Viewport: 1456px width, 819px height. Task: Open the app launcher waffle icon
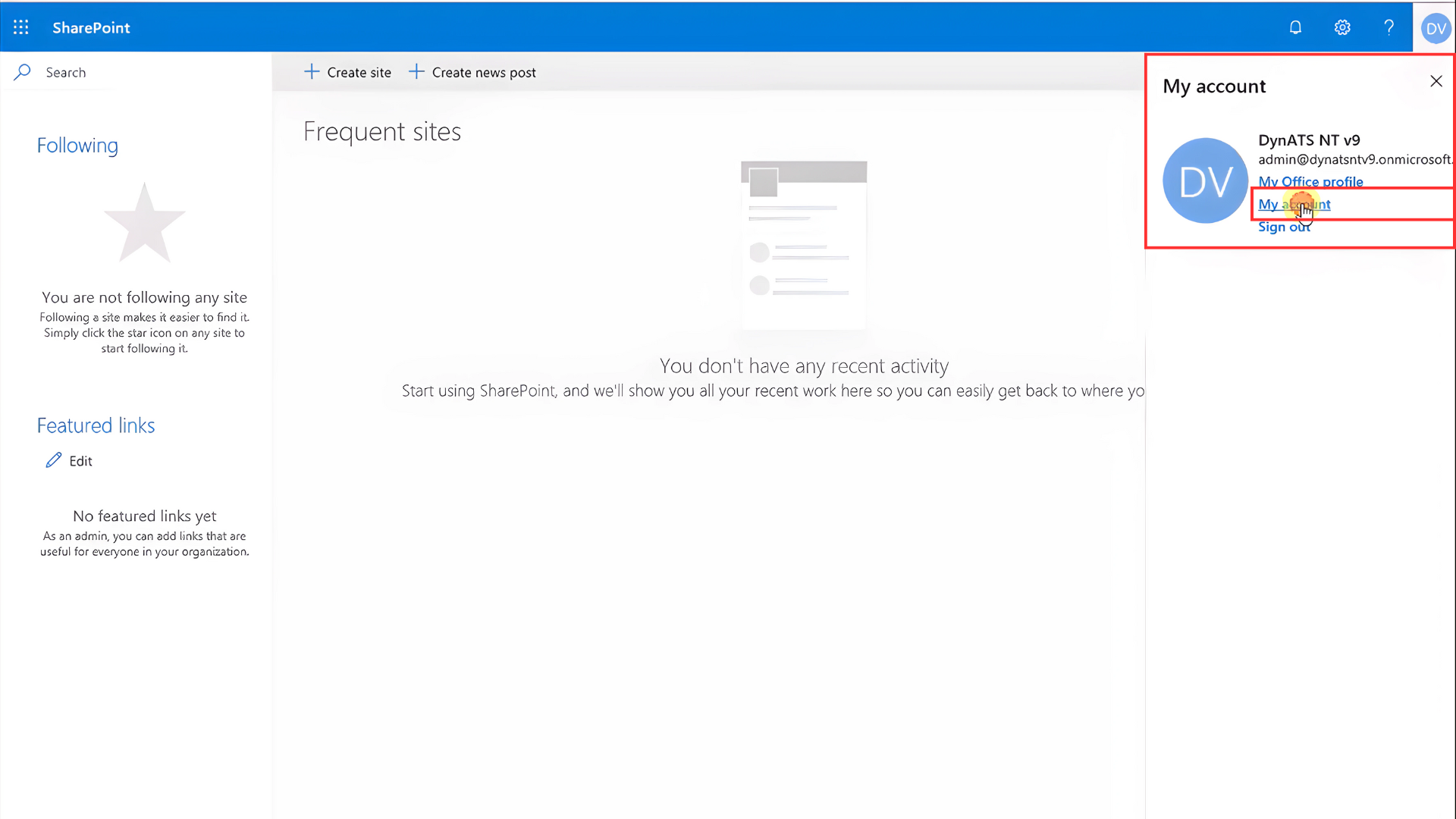(21, 27)
